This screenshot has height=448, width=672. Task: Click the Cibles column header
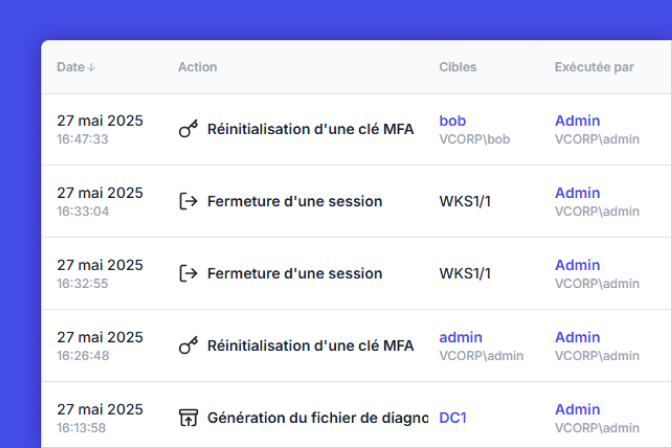tap(458, 67)
